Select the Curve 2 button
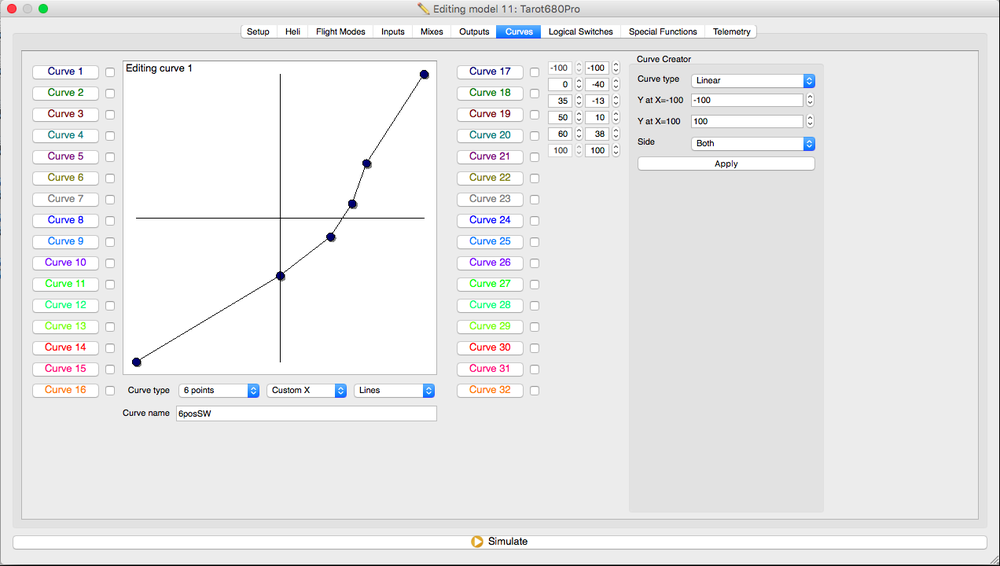 (66, 93)
